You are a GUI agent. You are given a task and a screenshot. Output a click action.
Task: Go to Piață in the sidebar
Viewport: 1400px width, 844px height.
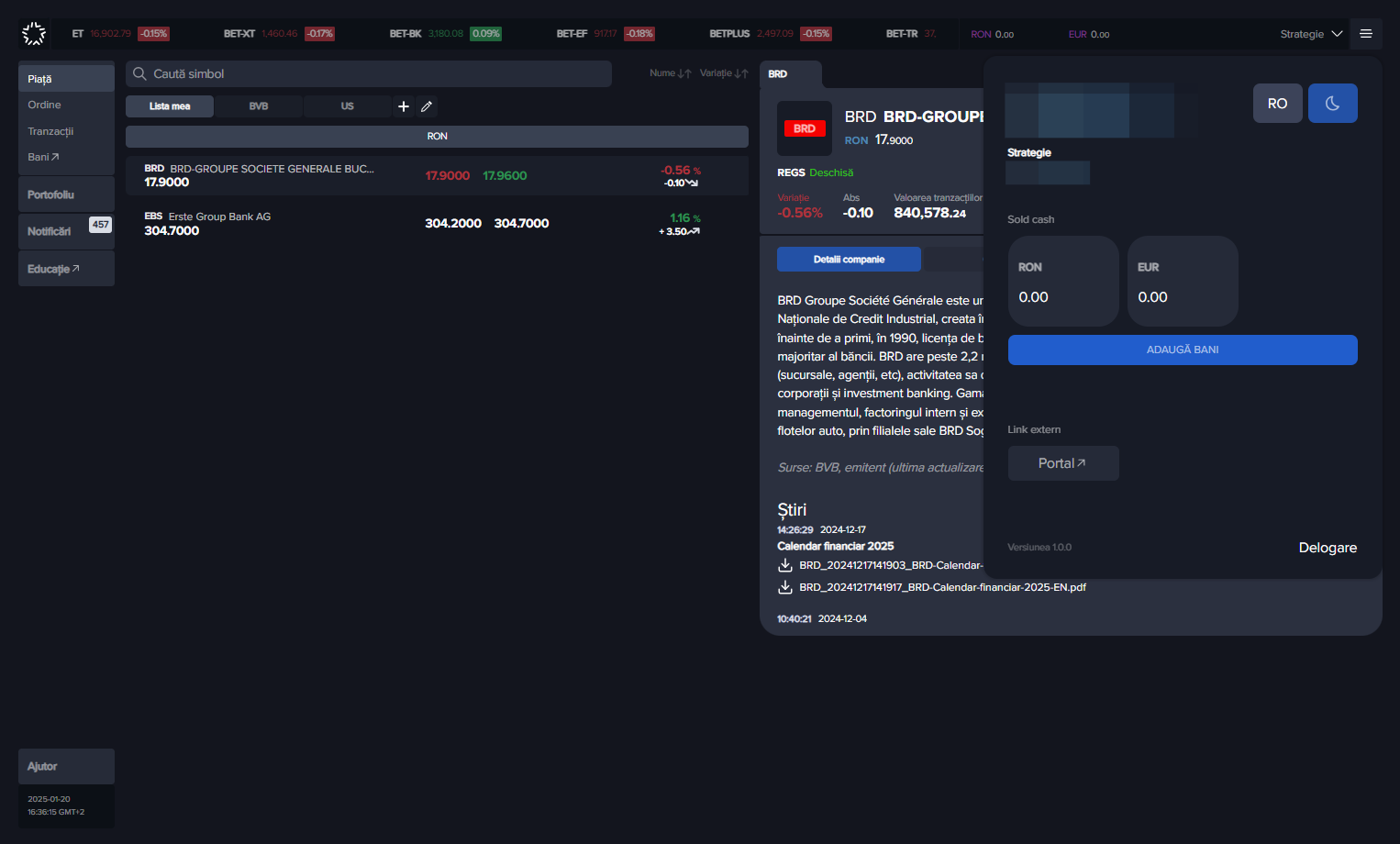(66, 79)
